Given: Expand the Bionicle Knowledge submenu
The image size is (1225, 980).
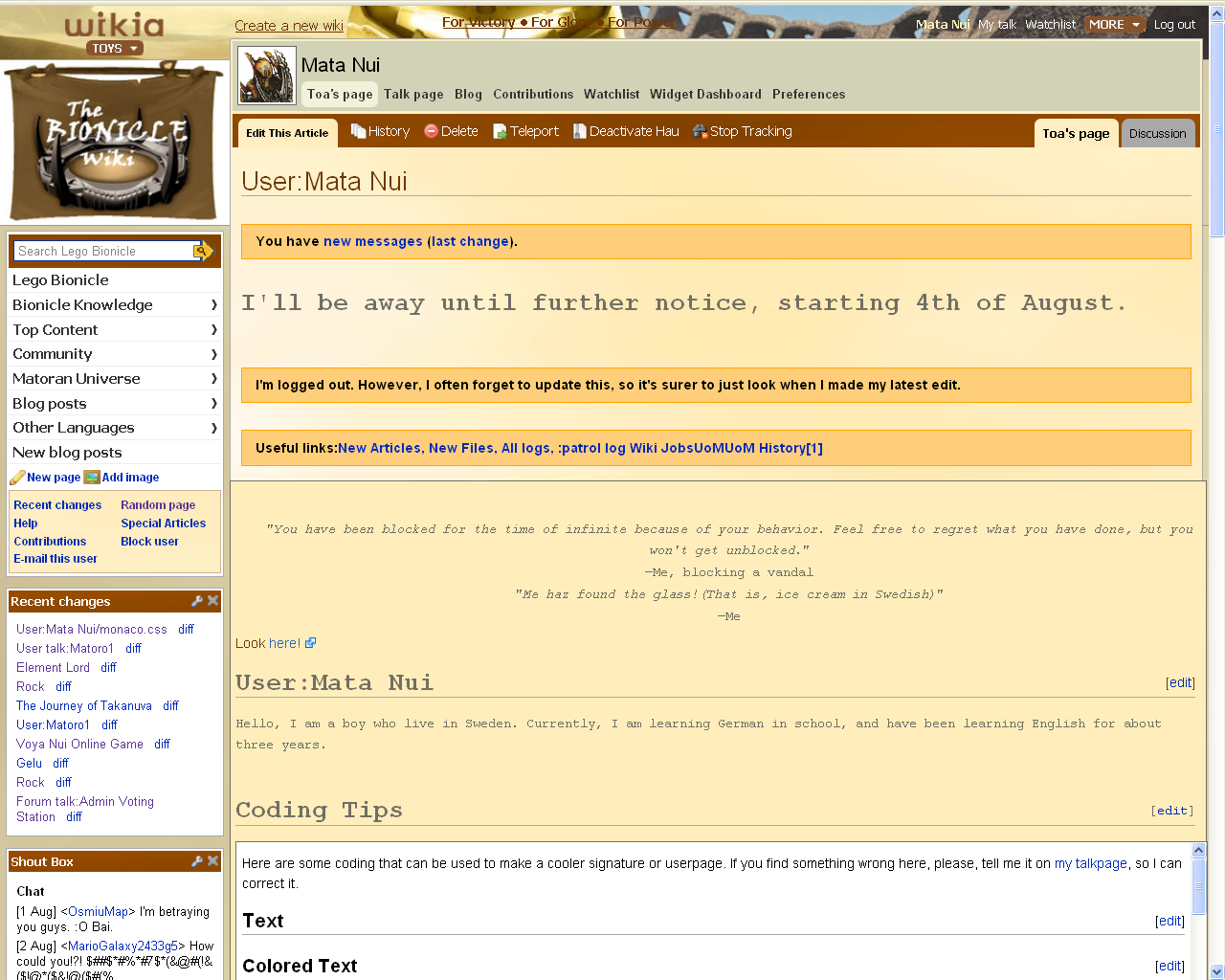Looking at the screenshot, I should [x=213, y=305].
